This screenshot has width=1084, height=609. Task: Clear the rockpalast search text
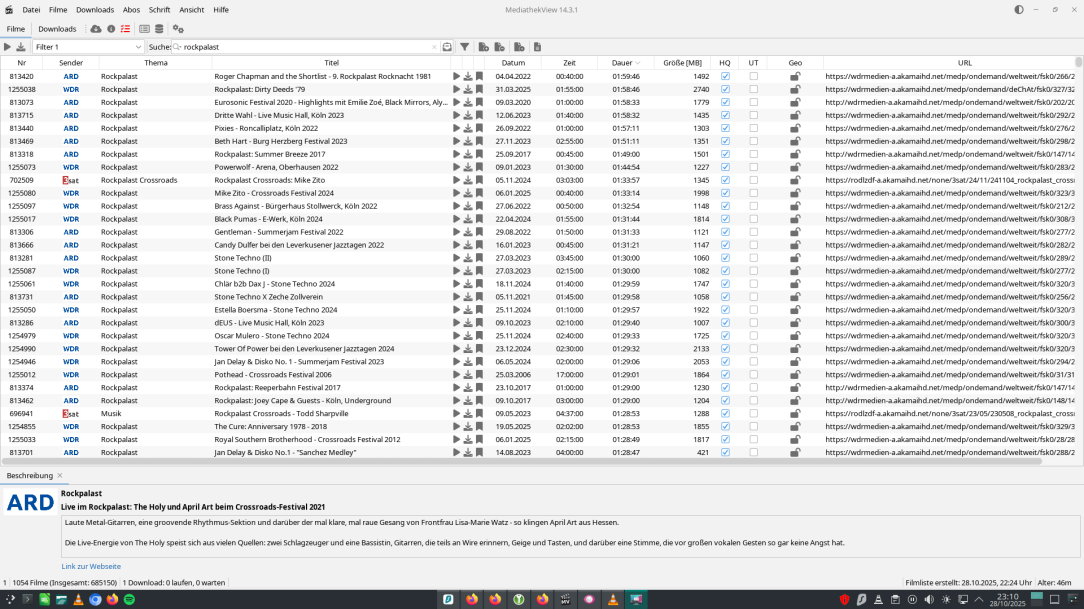[x=434, y=47]
